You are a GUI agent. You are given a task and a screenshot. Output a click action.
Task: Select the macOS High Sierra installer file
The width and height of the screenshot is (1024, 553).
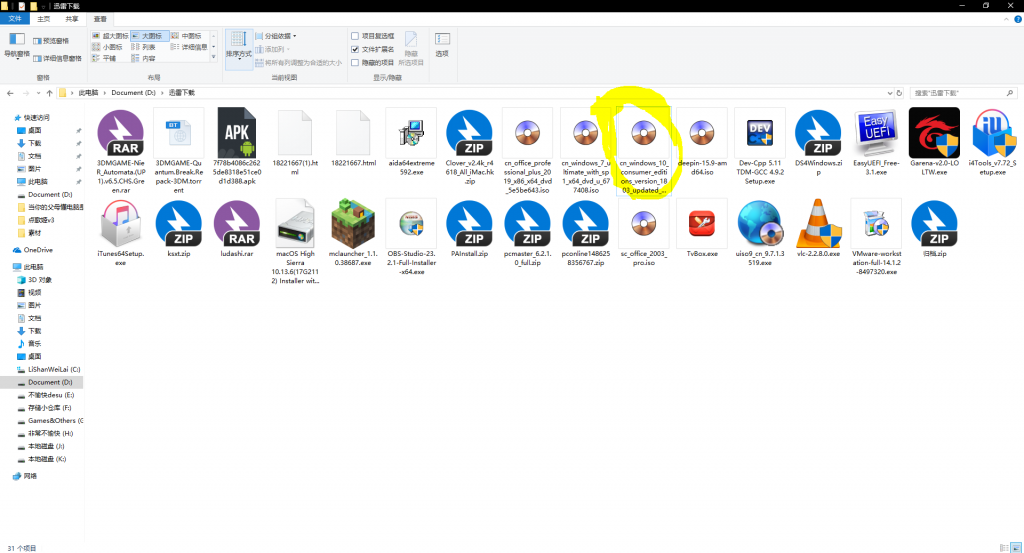[x=295, y=242]
